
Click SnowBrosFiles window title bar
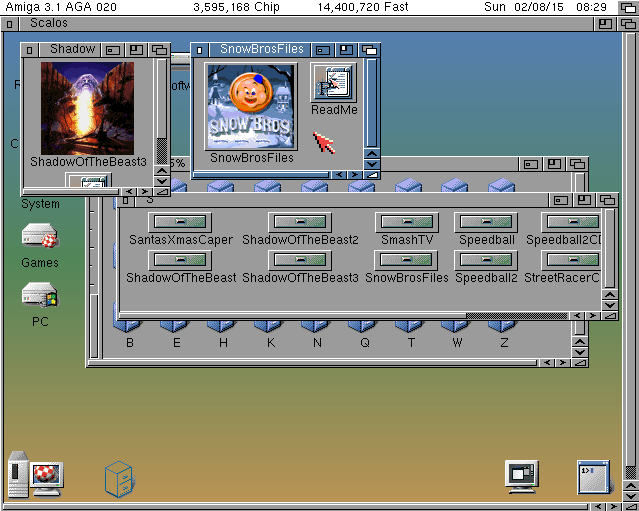click(x=261, y=49)
